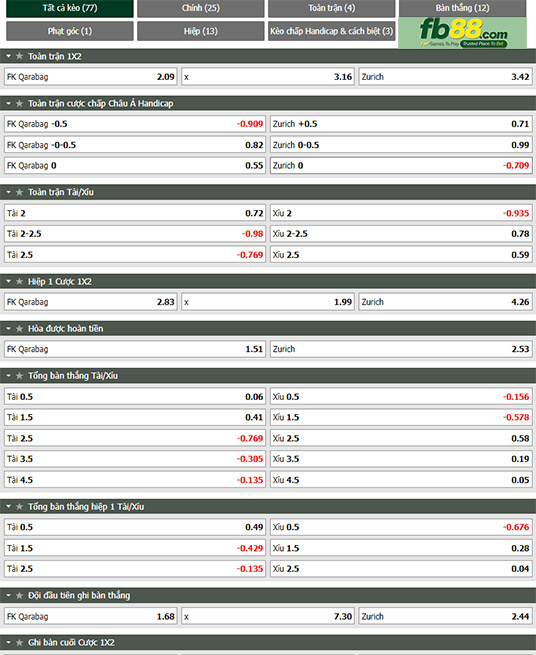Image resolution: width=536 pixels, height=655 pixels.
Task: Open the Bàn thắng (12) tab
Action: tap(462, 8)
